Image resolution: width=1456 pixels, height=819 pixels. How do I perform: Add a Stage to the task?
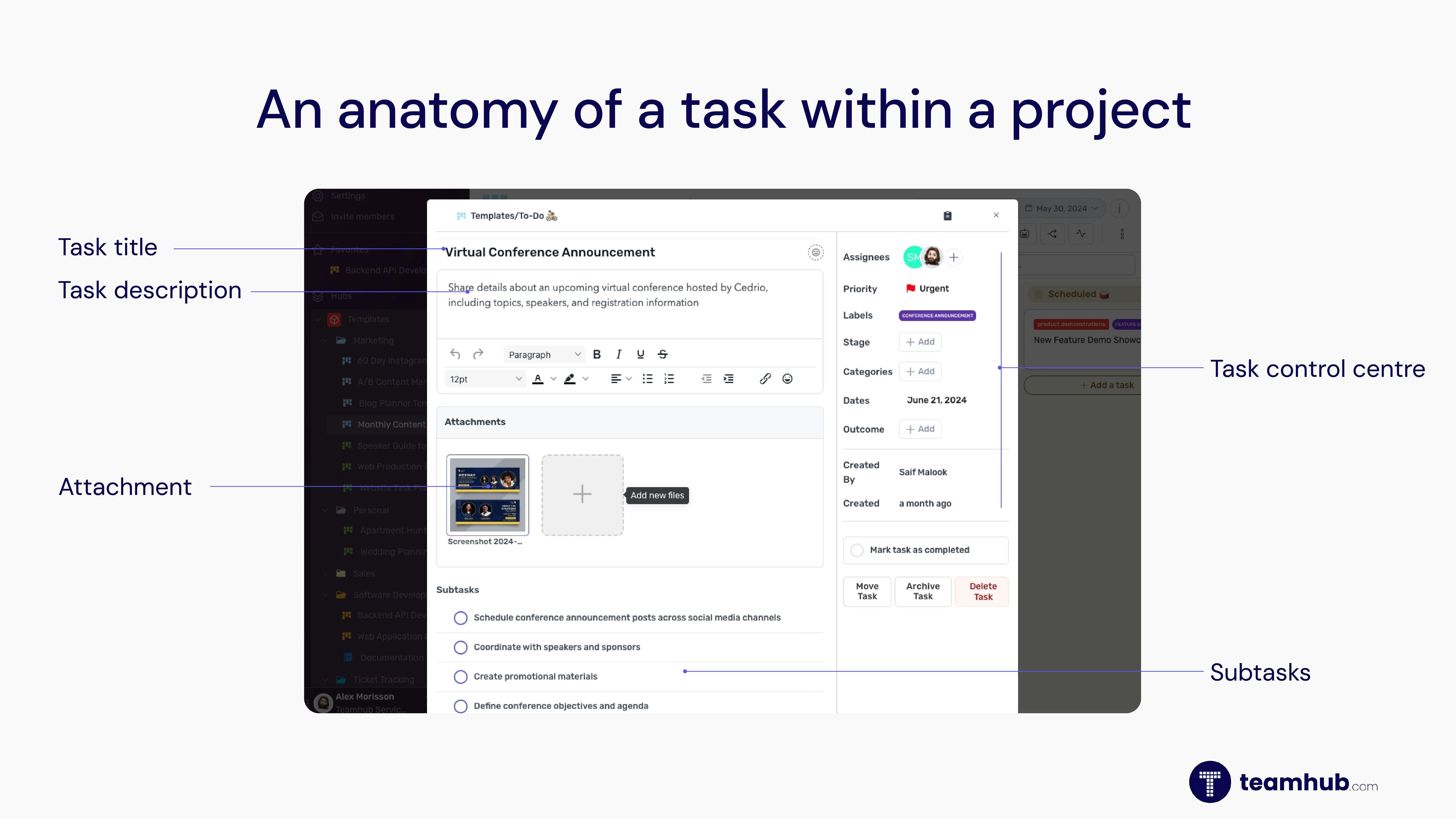pyautogui.click(x=920, y=342)
